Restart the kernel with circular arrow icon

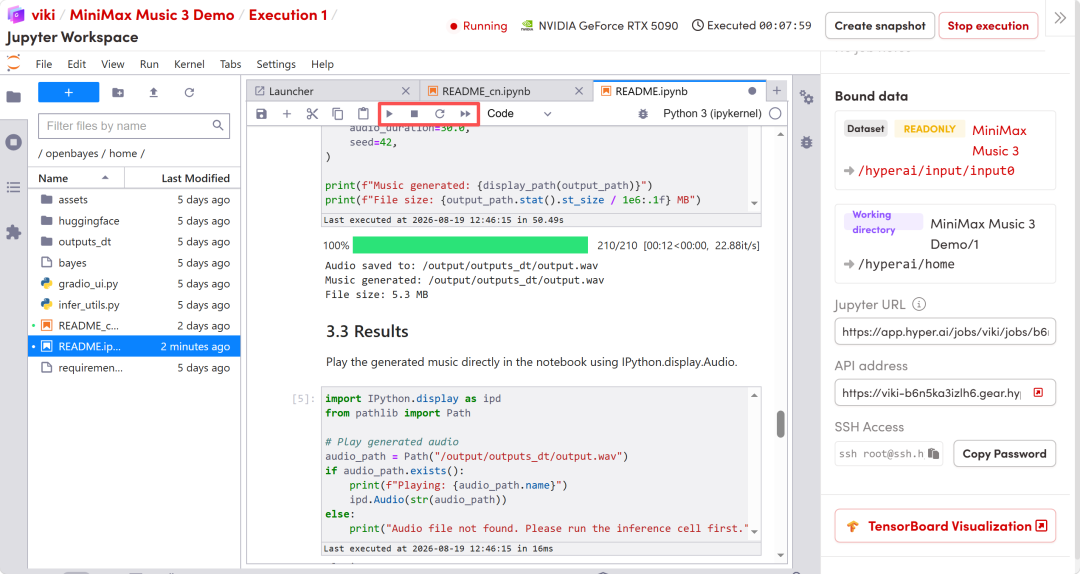pos(439,114)
